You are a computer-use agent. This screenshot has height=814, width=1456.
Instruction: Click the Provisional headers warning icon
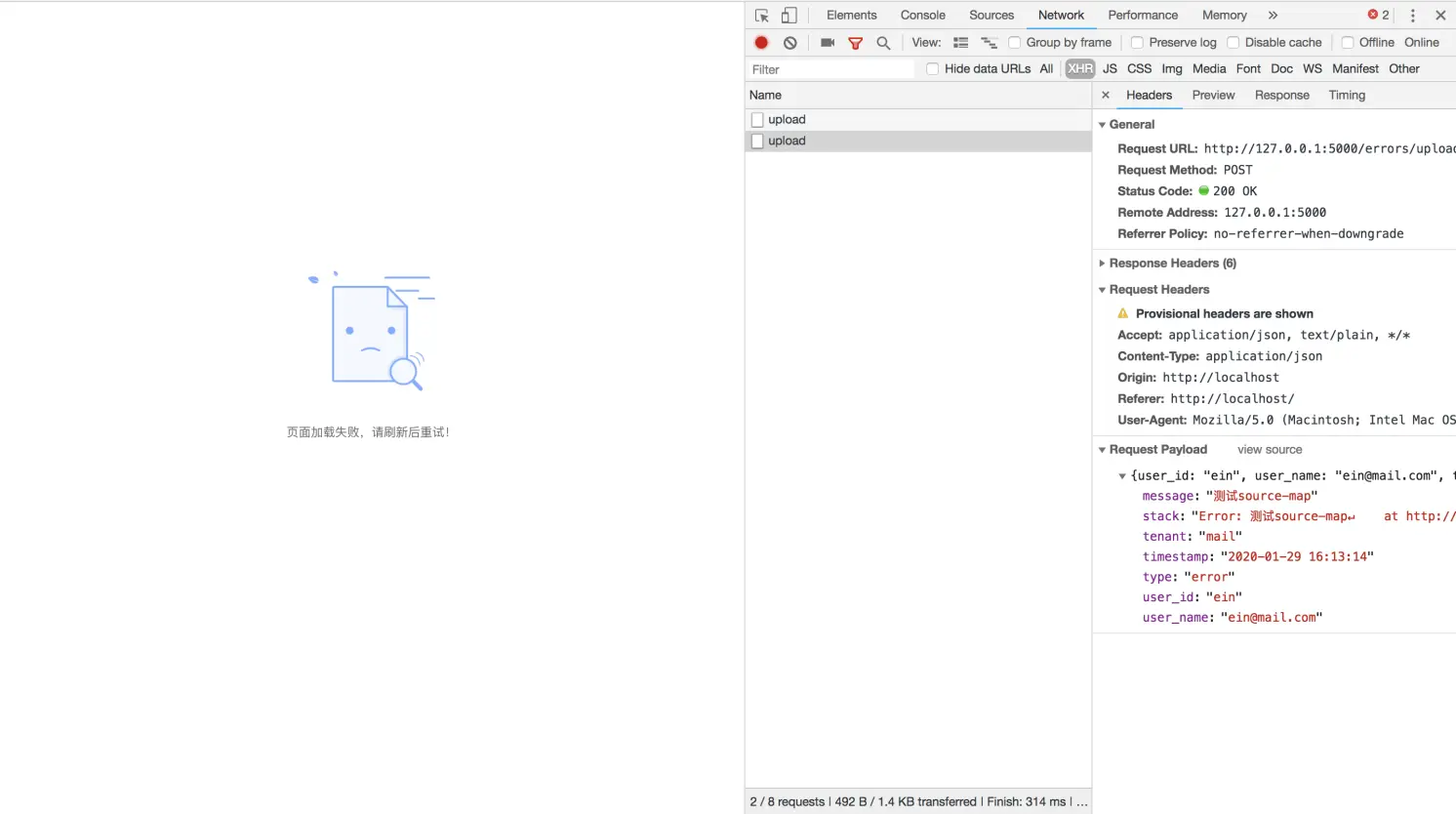pyautogui.click(x=1122, y=314)
